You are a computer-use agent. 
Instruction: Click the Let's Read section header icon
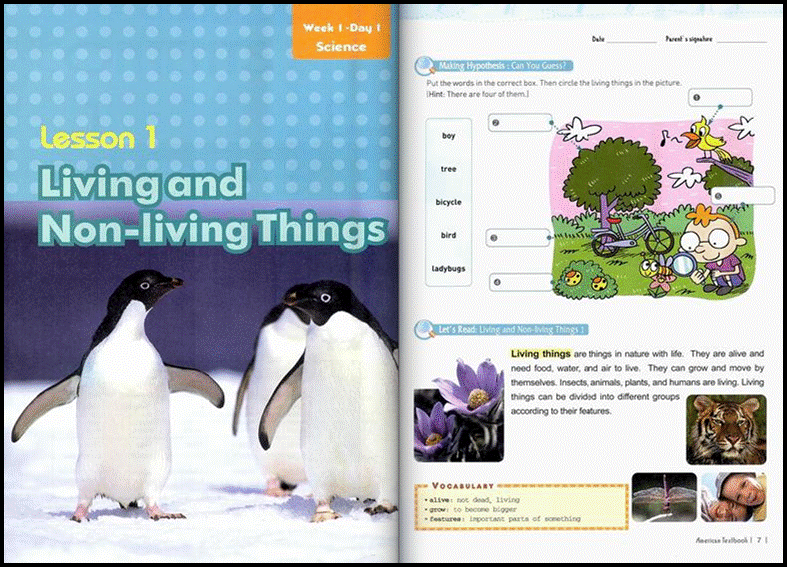424,328
